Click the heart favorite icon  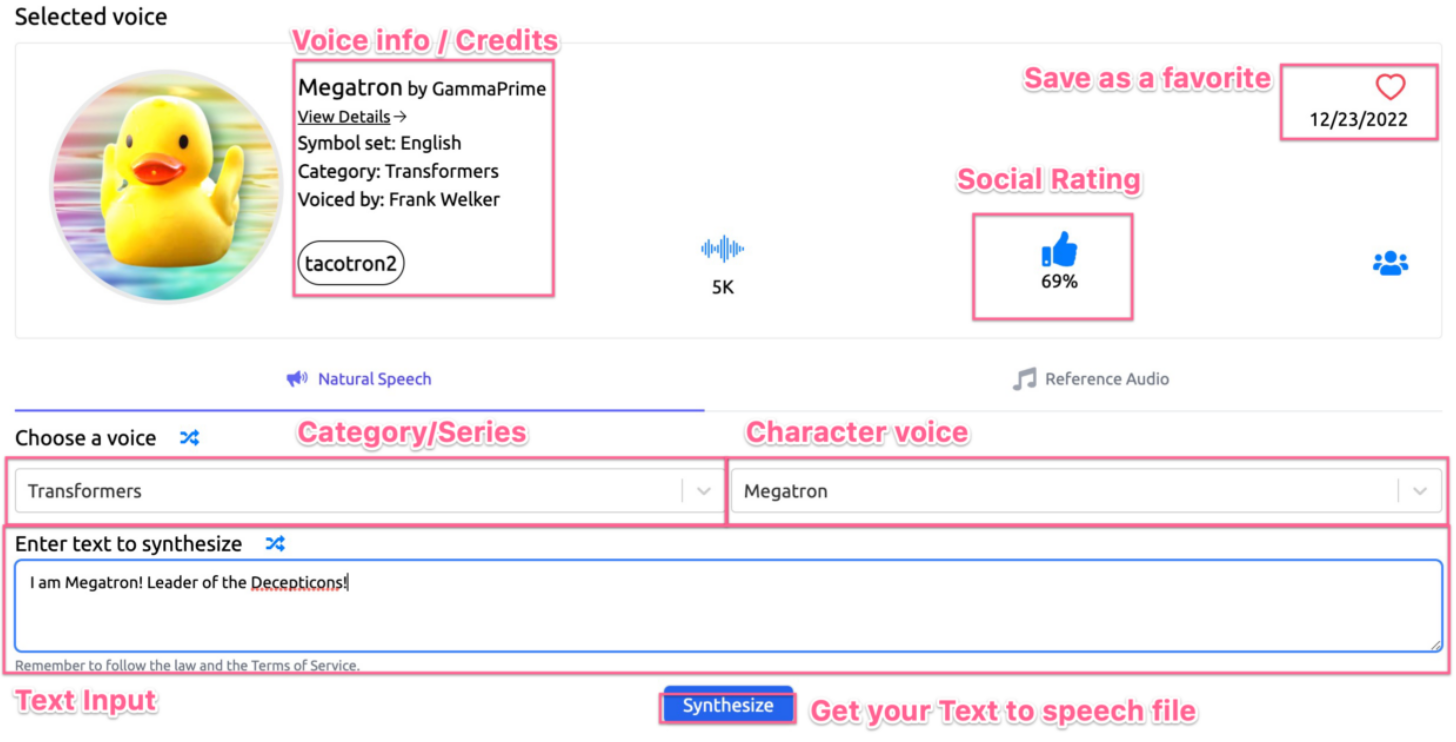(1390, 87)
